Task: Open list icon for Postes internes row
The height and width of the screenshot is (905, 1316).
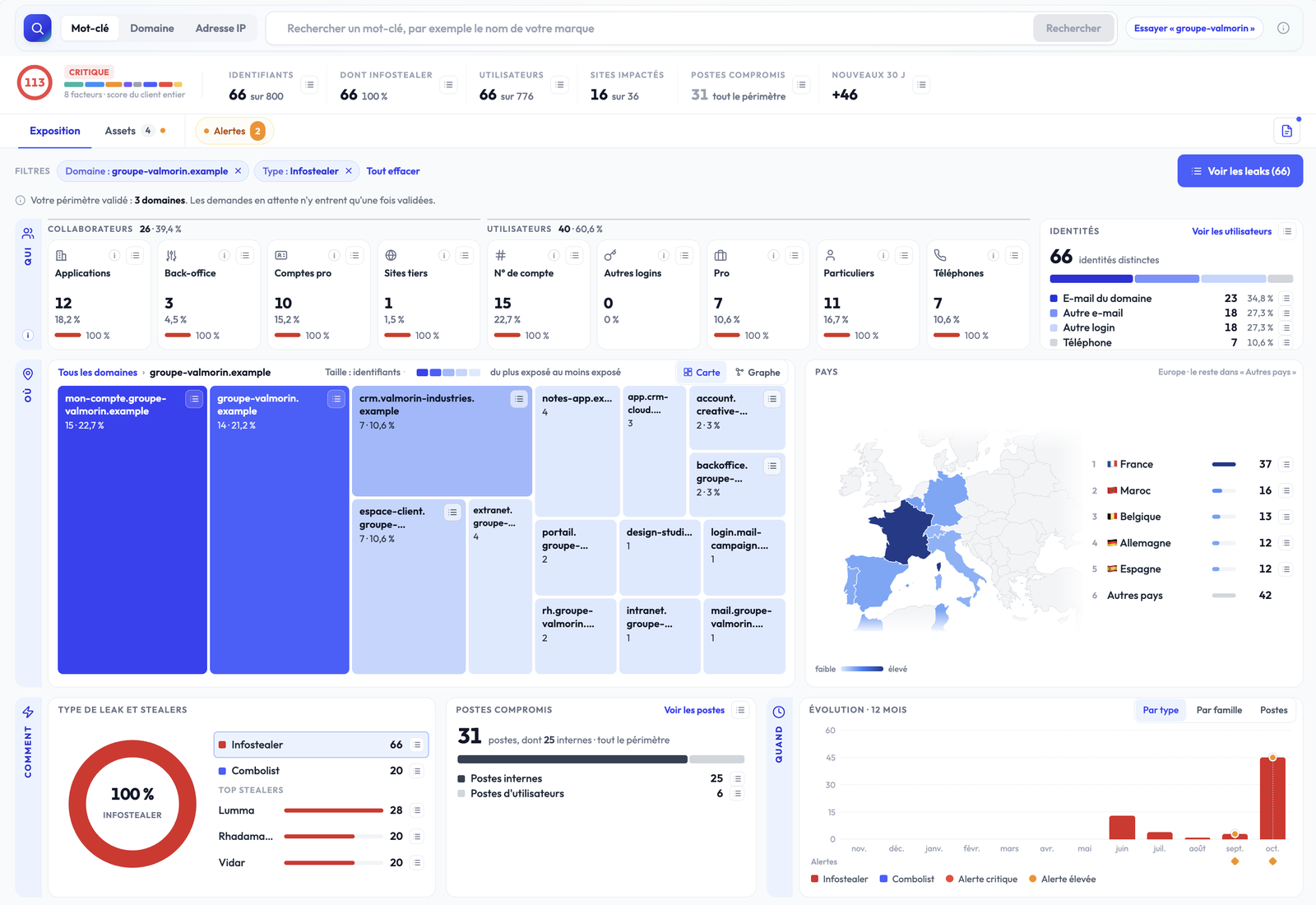Action: [x=738, y=778]
